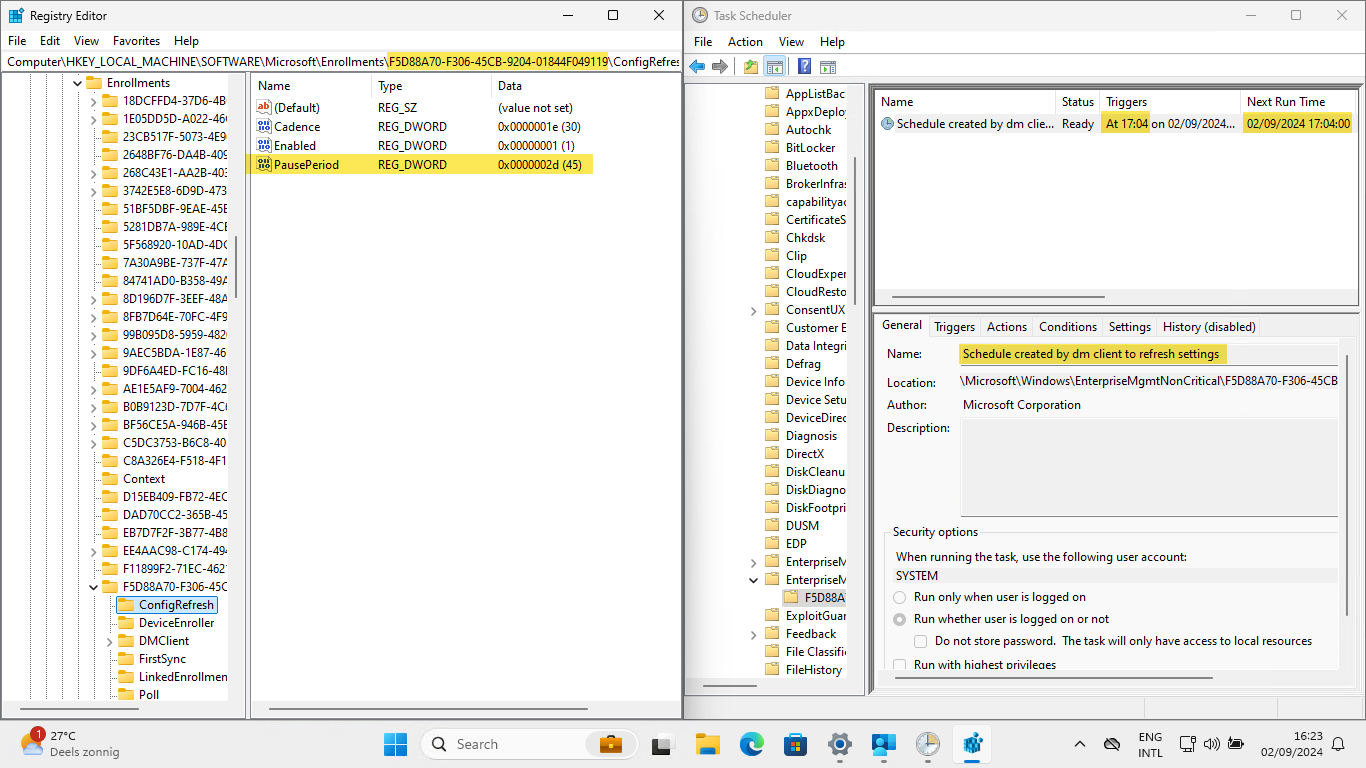Switch to the Triggers tab
Viewport: 1366px width, 768px height.
coord(954,327)
